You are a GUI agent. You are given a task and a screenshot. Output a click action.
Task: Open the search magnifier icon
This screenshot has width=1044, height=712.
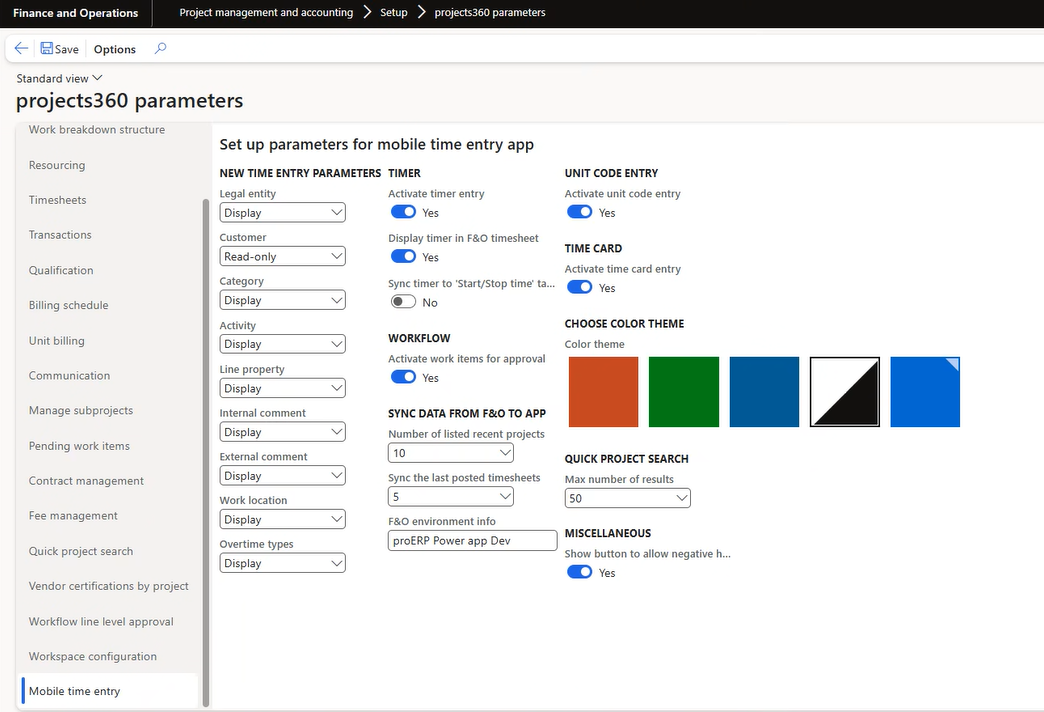tap(160, 49)
